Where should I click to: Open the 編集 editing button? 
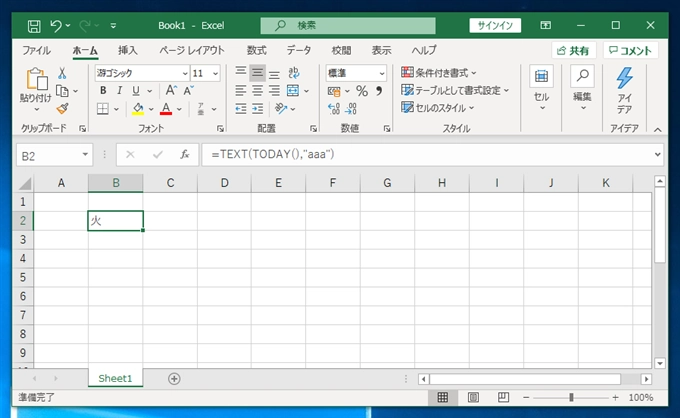point(582,89)
